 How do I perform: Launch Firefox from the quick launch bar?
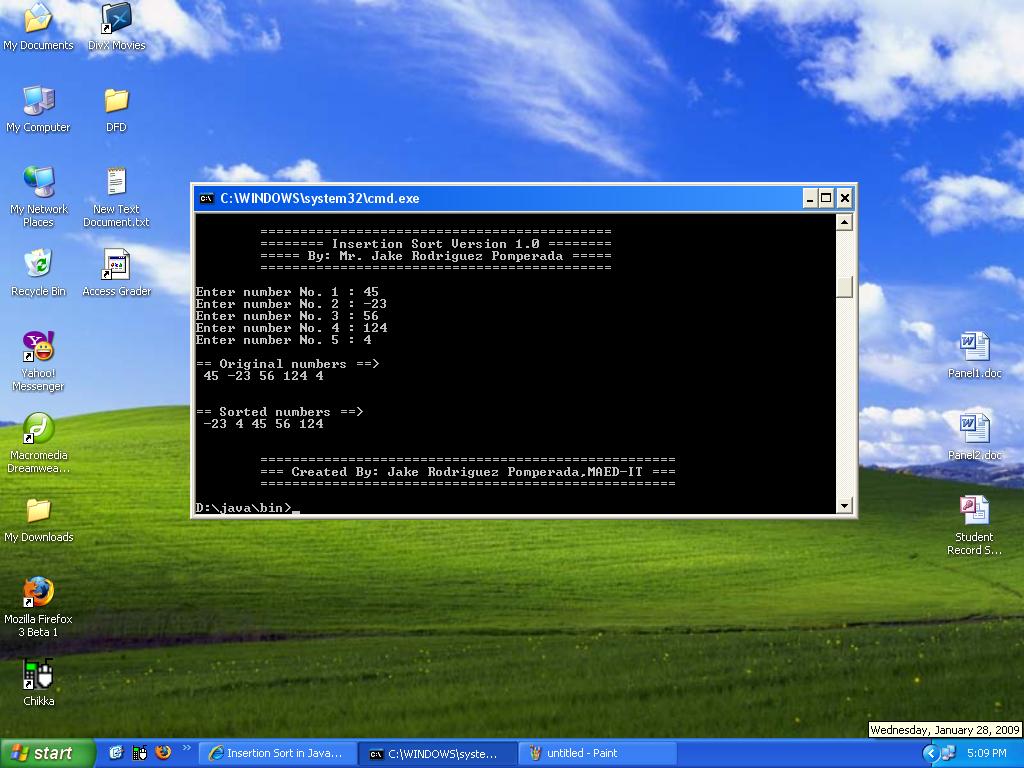coord(163,753)
